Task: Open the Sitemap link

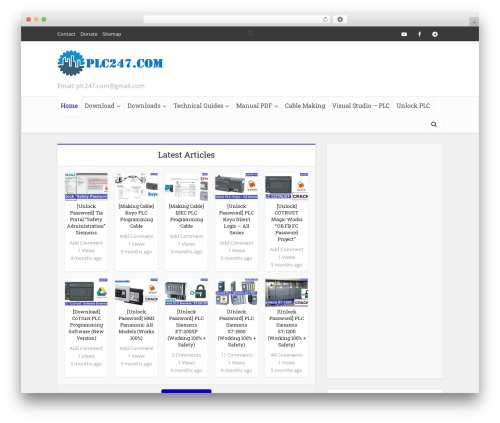Action: 111,34
